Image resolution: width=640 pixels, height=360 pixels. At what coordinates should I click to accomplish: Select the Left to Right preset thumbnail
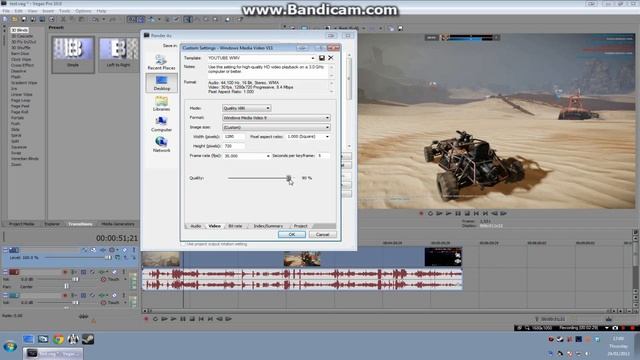point(118,55)
